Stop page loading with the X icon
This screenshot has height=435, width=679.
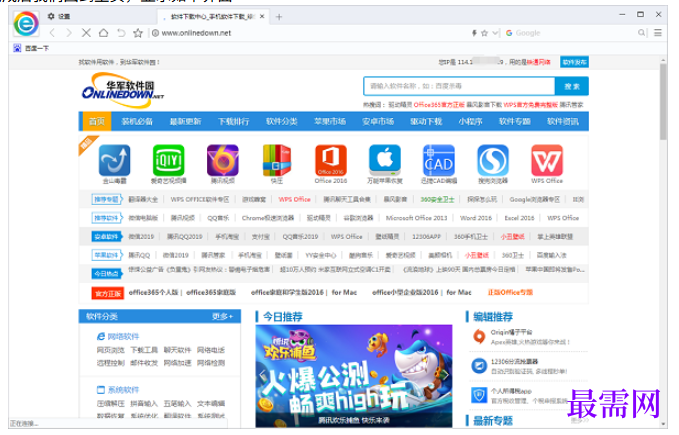click(x=86, y=33)
